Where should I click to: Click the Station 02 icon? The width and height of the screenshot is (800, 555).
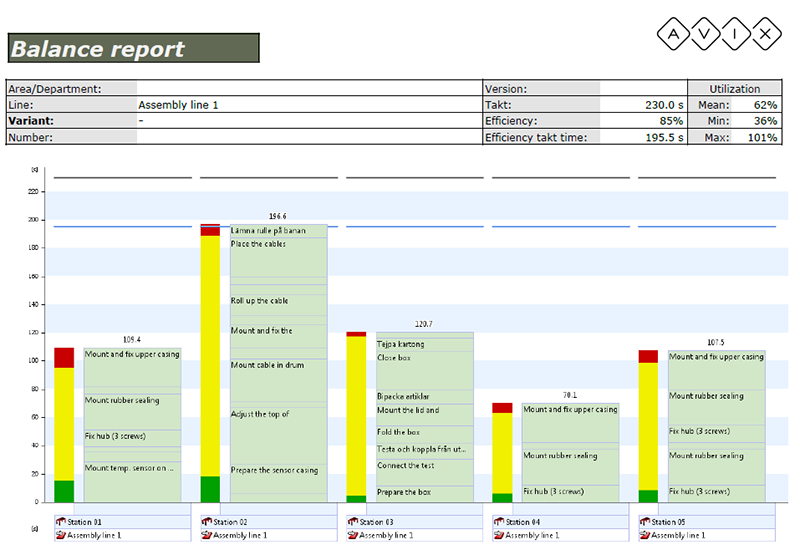click(206, 522)
